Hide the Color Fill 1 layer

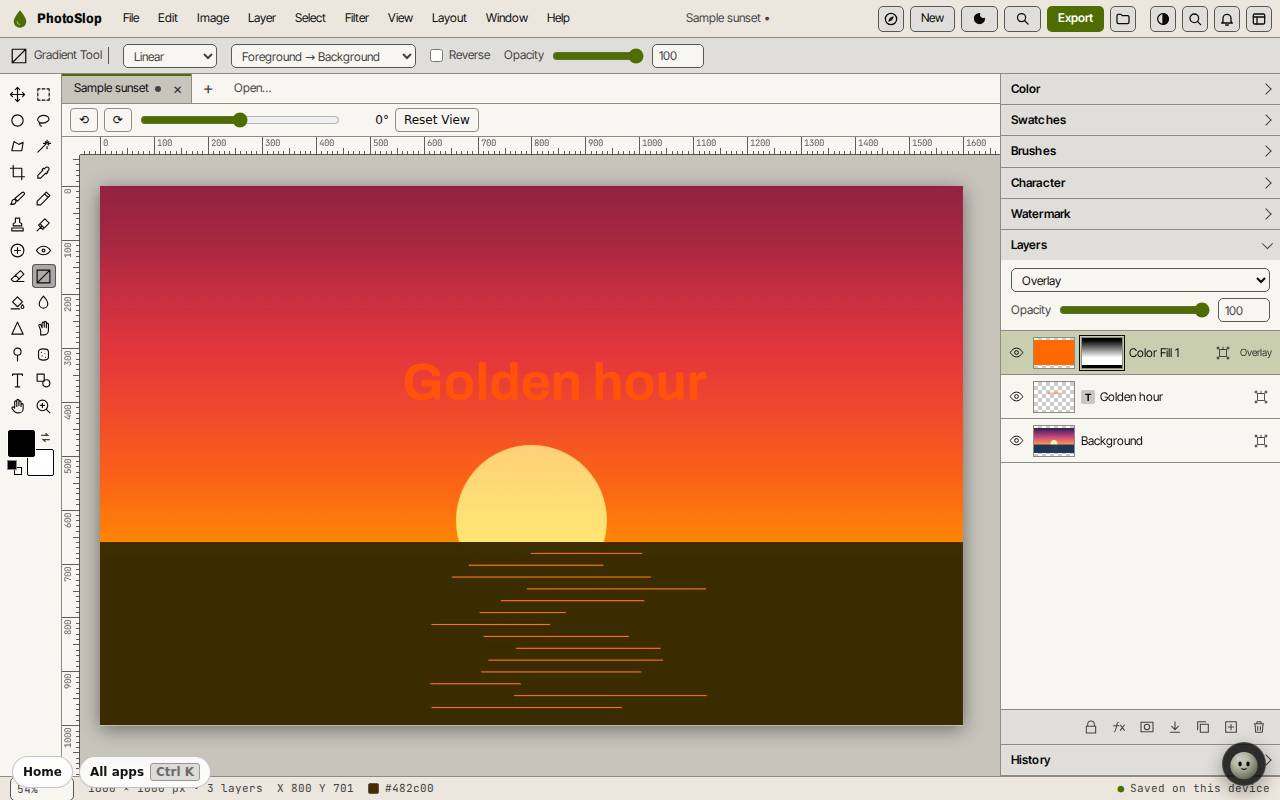pyautogui.click(x=1016, y=353)
